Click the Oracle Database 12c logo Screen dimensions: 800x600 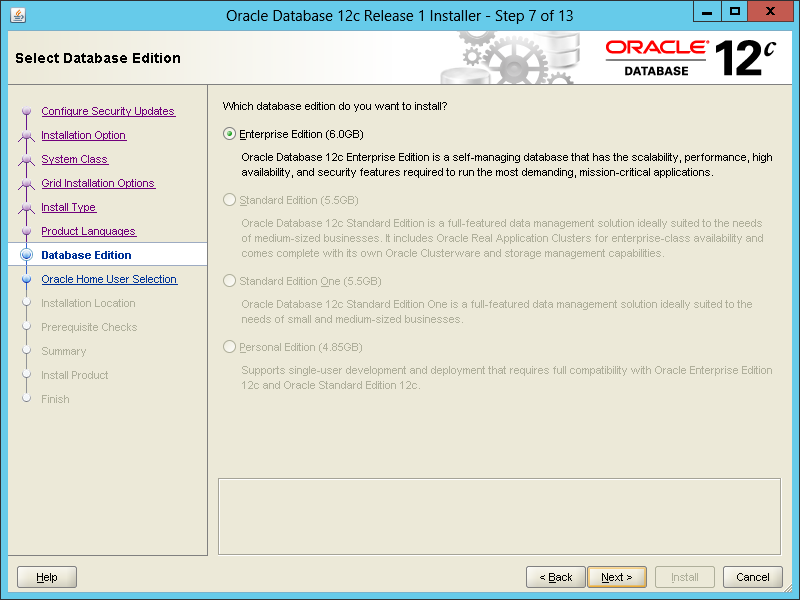pyautogui.click(x=691, y=58)
